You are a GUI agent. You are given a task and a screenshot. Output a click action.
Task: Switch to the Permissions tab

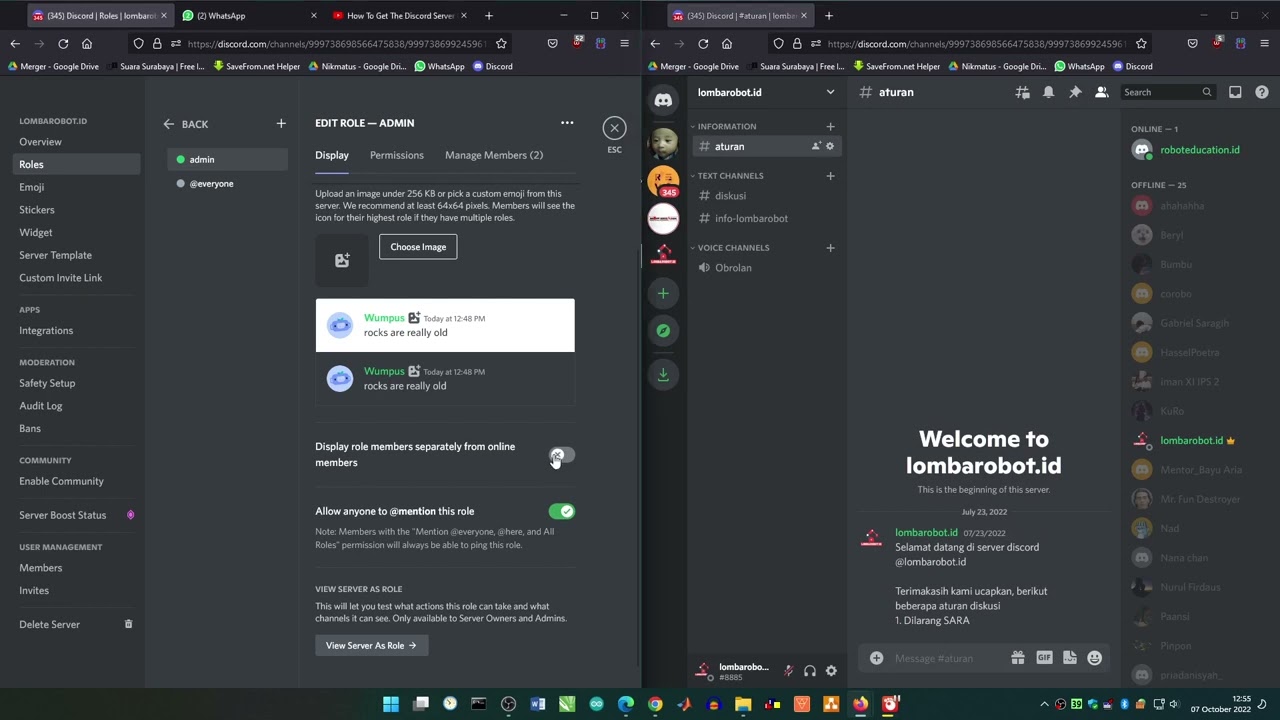tap(397, 155)
